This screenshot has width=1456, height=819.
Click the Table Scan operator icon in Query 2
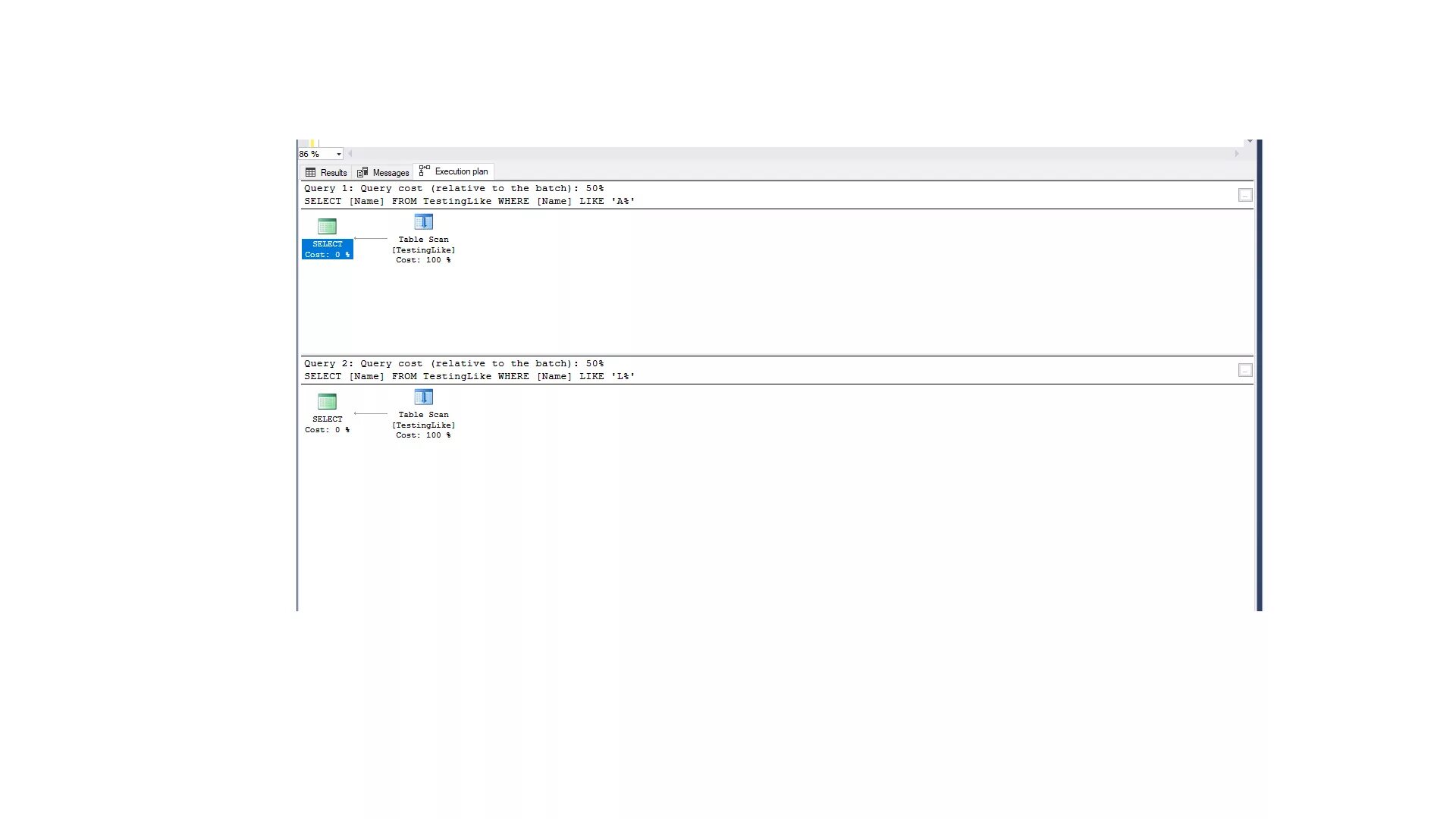[x=423, y=397]
